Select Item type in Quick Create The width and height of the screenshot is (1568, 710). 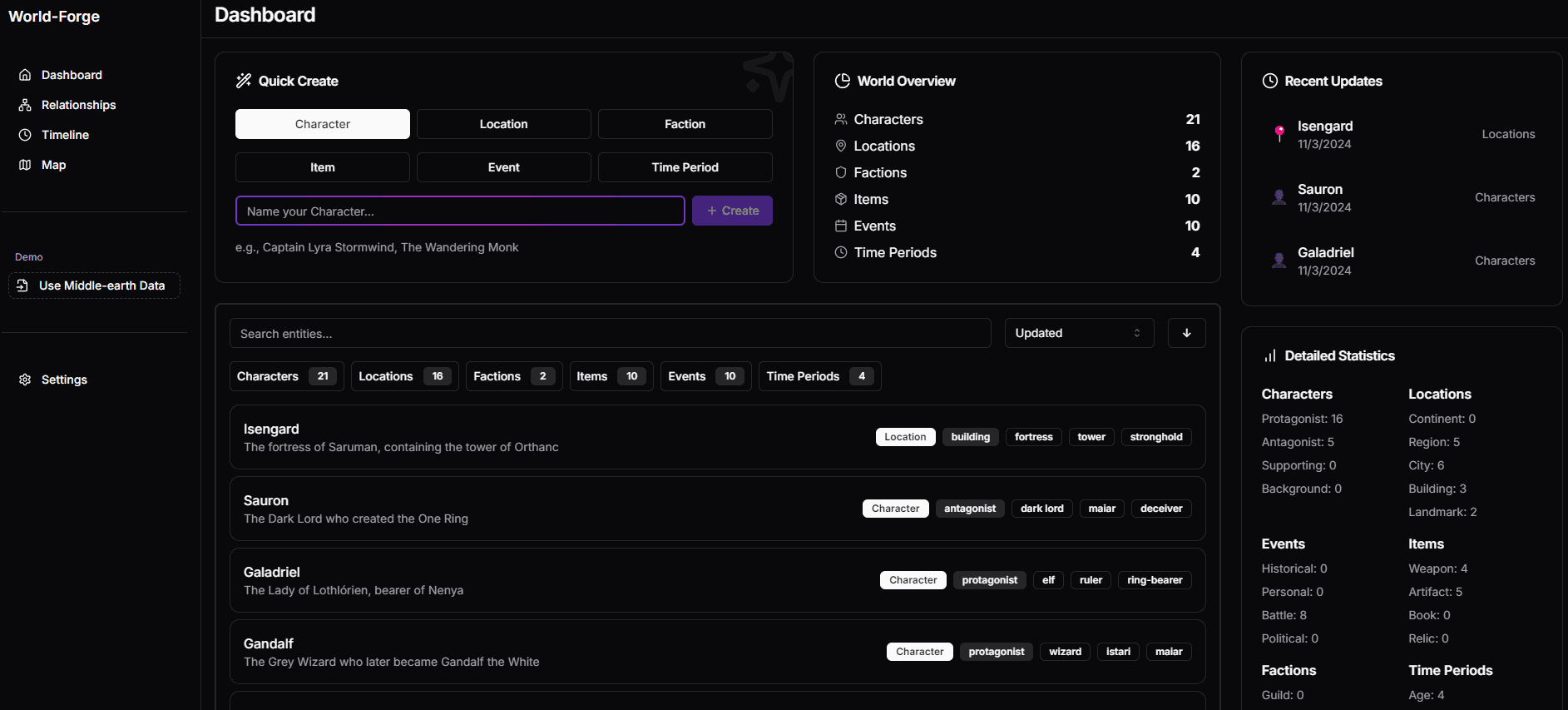click(x=323, y=167)
